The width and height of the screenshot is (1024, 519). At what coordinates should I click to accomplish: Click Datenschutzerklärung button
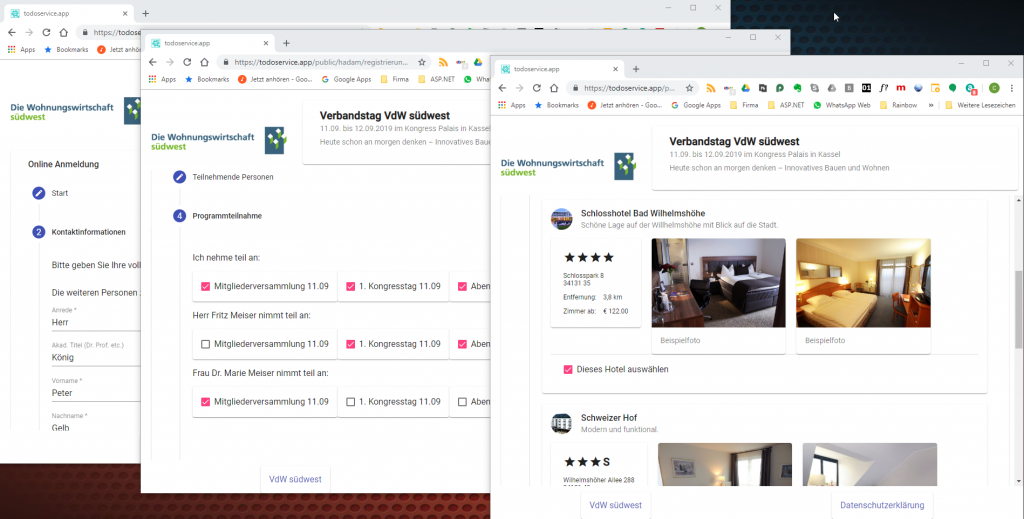[x=882, y=505]
